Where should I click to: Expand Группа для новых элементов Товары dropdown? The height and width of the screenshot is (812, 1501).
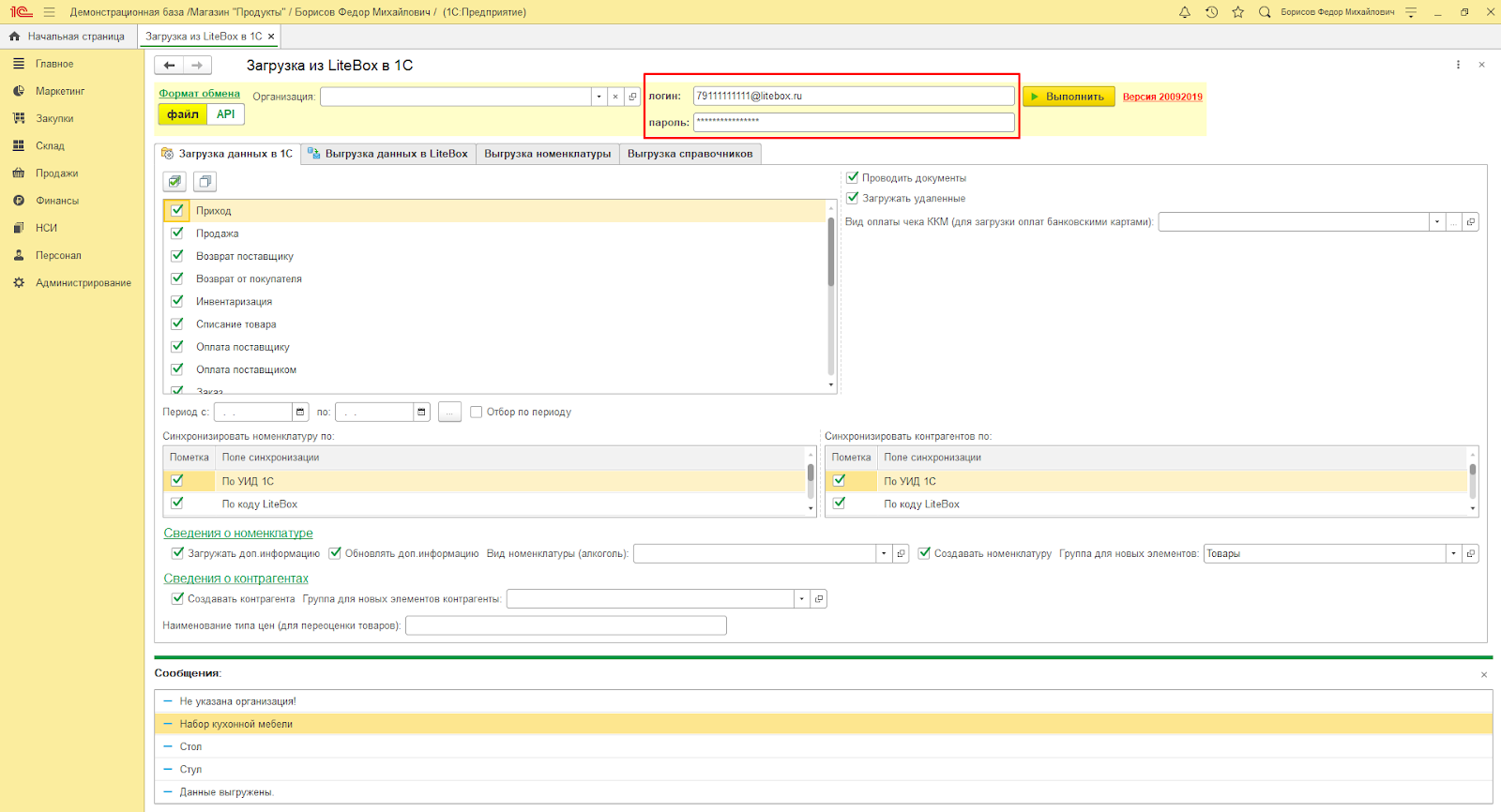[1454, 554]
